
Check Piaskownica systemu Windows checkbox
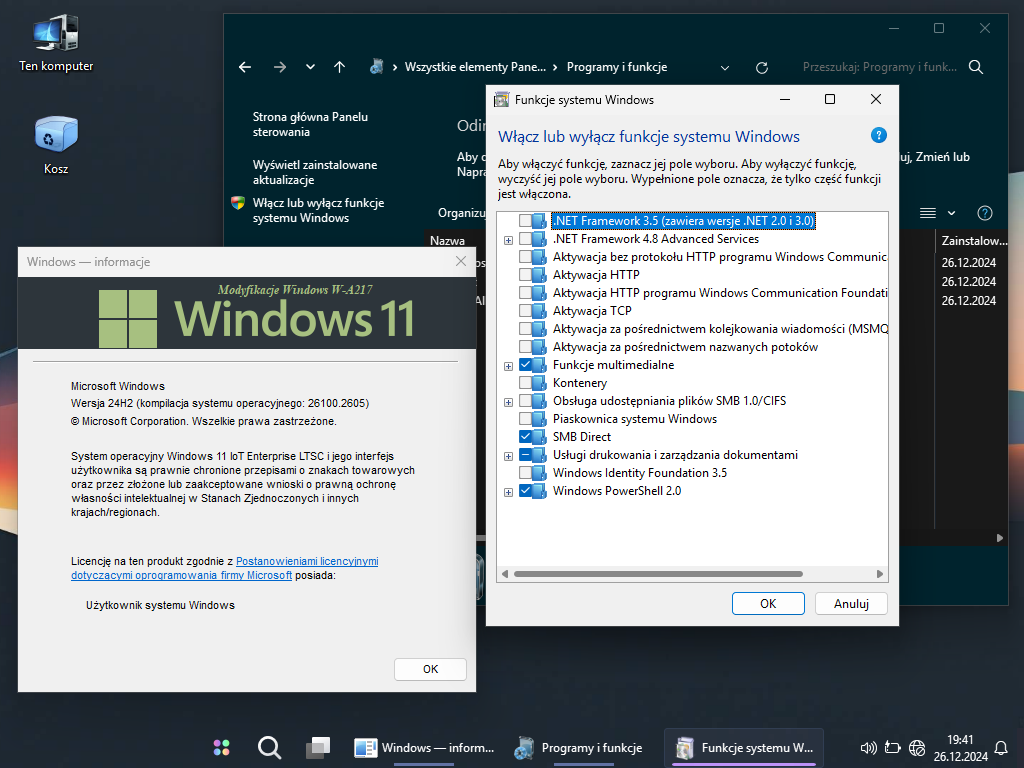(526, 419)
